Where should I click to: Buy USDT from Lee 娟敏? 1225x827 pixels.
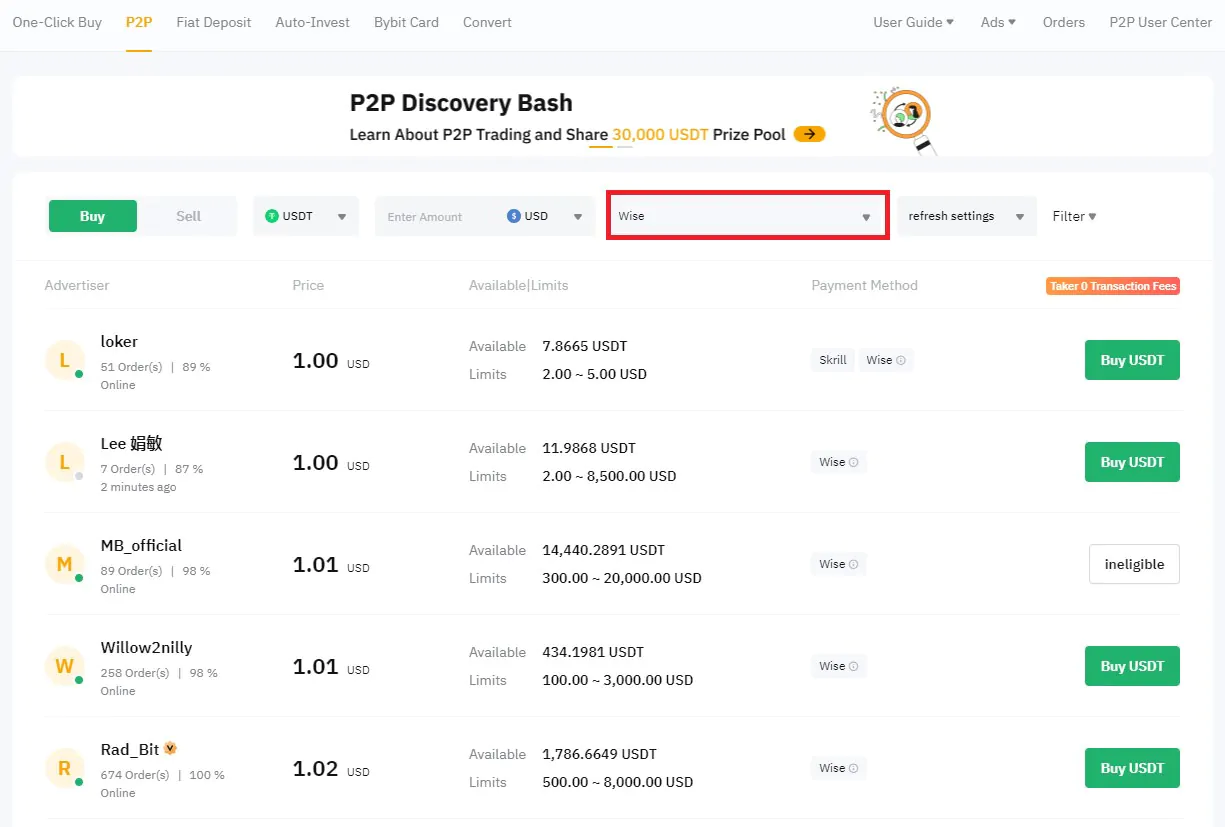pyautogui.click(x=1132, y=462)
